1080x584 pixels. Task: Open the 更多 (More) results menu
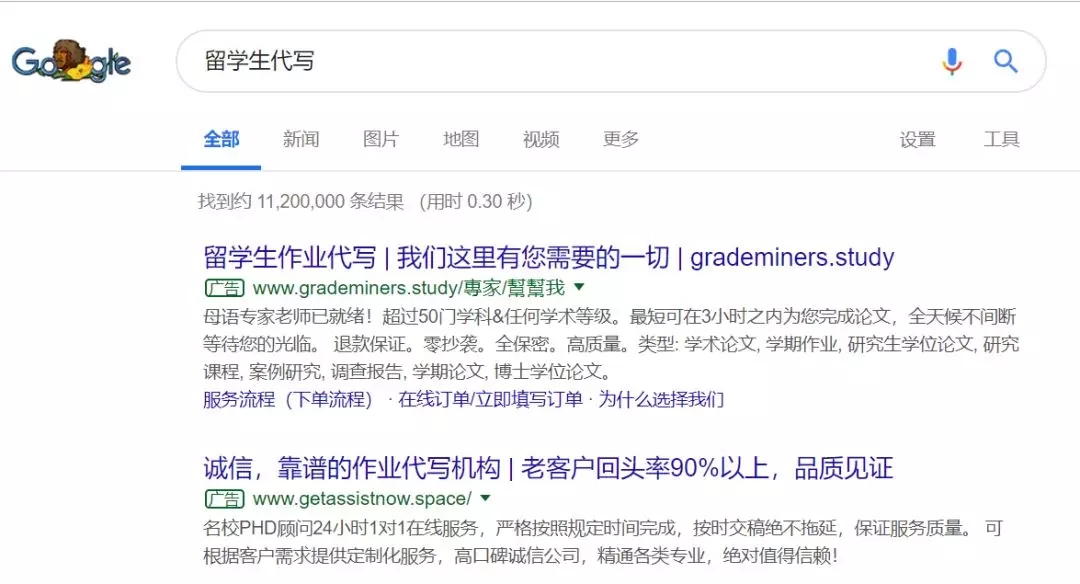pos(621,140)
